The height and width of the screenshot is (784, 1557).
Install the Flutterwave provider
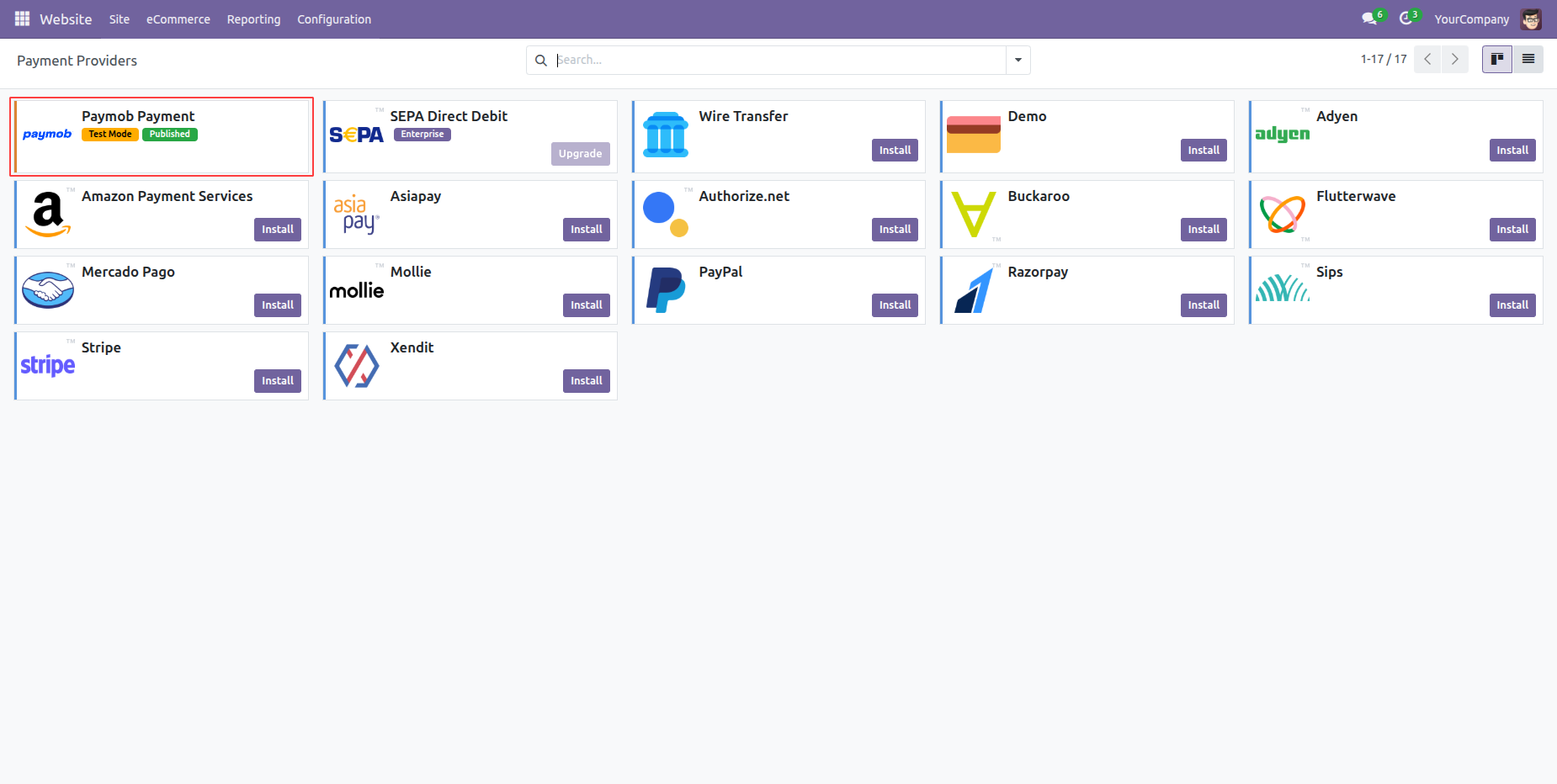tap(1512, 230)
